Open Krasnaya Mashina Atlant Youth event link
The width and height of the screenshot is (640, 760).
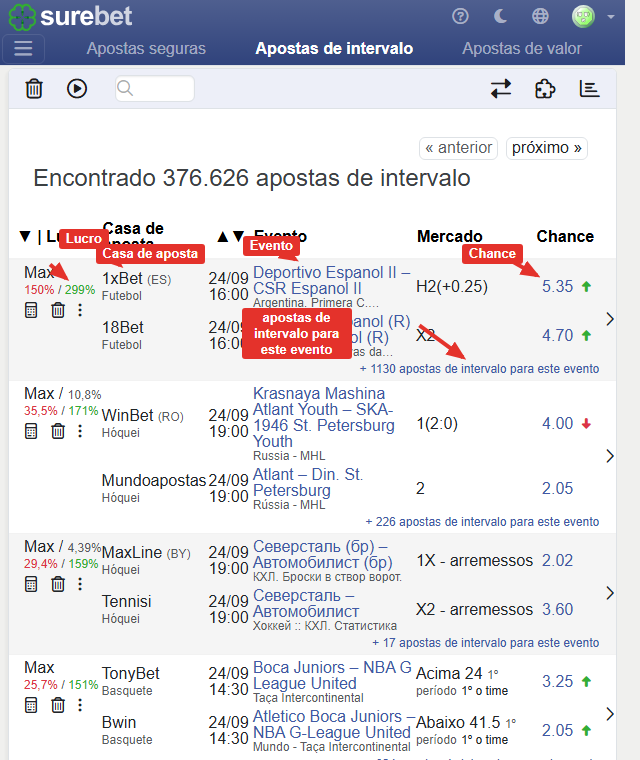pos(324,417)
